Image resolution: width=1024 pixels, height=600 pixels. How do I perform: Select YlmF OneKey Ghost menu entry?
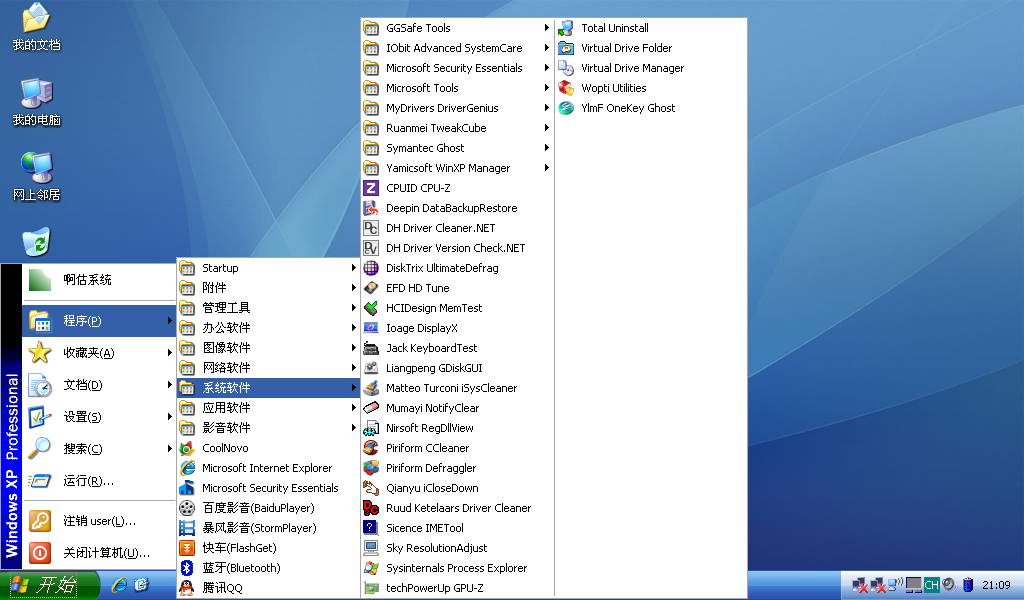628,108
